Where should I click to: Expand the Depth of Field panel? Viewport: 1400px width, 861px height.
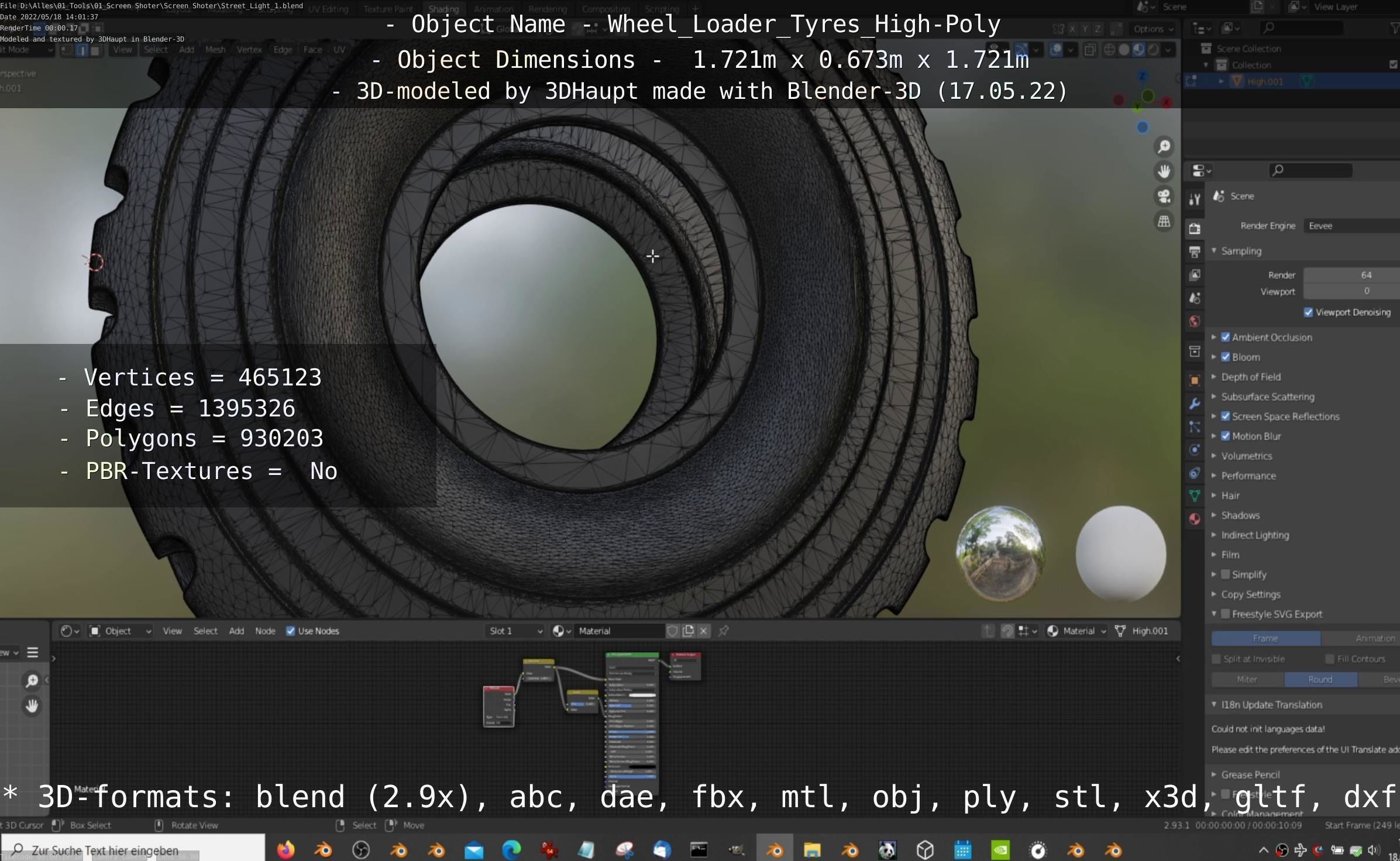(x=1250, y=377)
